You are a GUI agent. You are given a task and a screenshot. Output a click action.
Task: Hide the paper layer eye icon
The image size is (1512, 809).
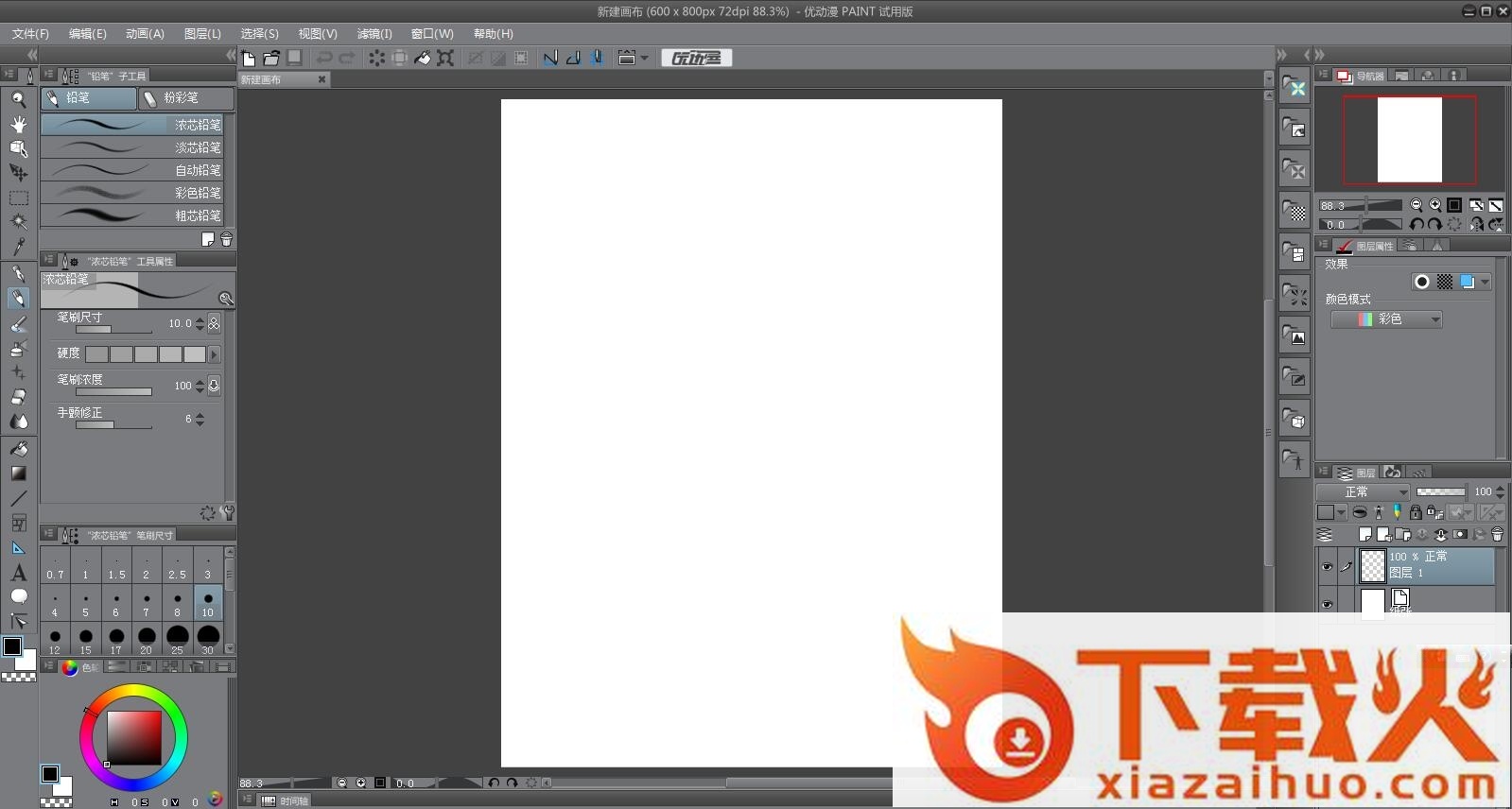(1327, 604)
